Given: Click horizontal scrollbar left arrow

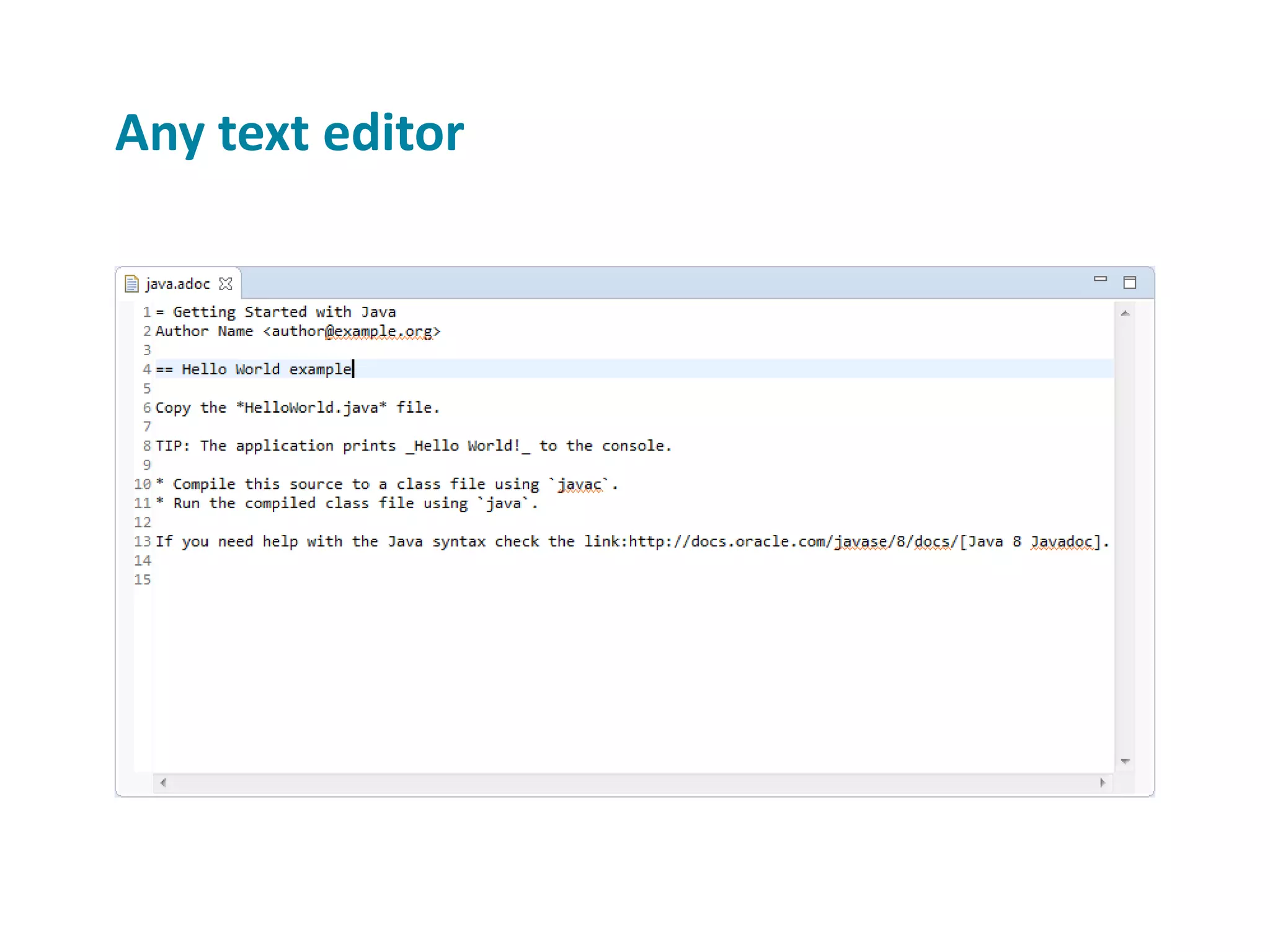Looking at the screenshot, I should pos(163,783).
